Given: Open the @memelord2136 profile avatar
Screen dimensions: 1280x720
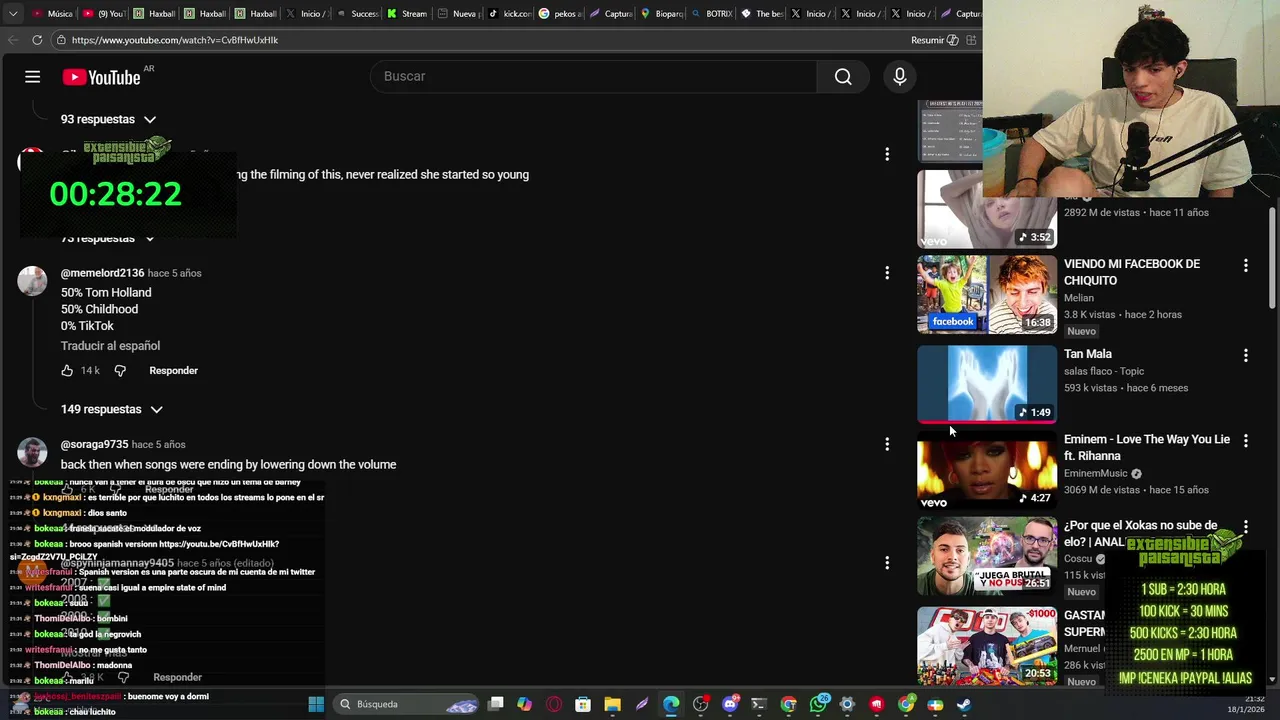Looking at the screenshot, I should pyautogui.click(x=32, y=281).
